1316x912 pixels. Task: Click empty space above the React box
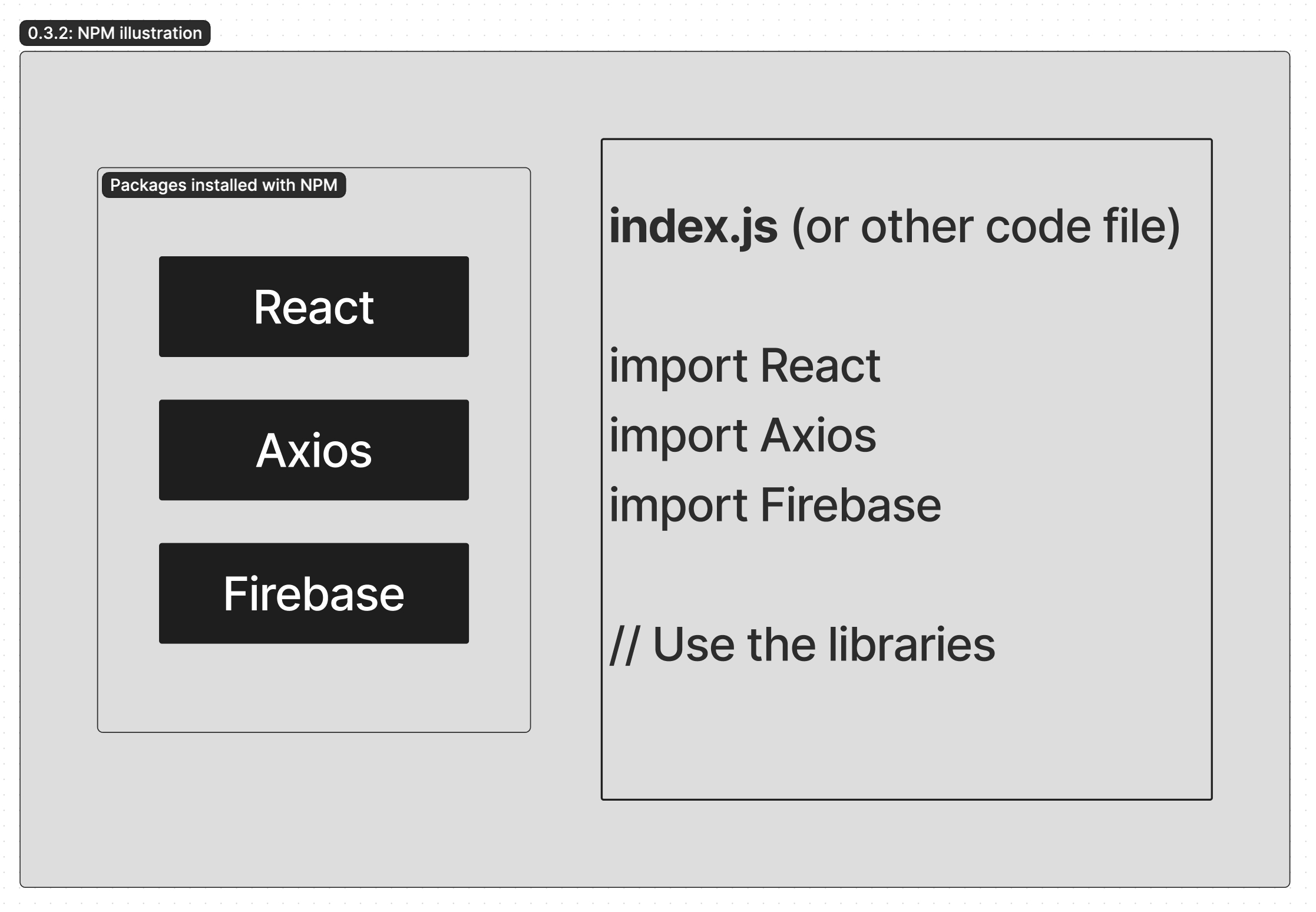click(313, 227)
